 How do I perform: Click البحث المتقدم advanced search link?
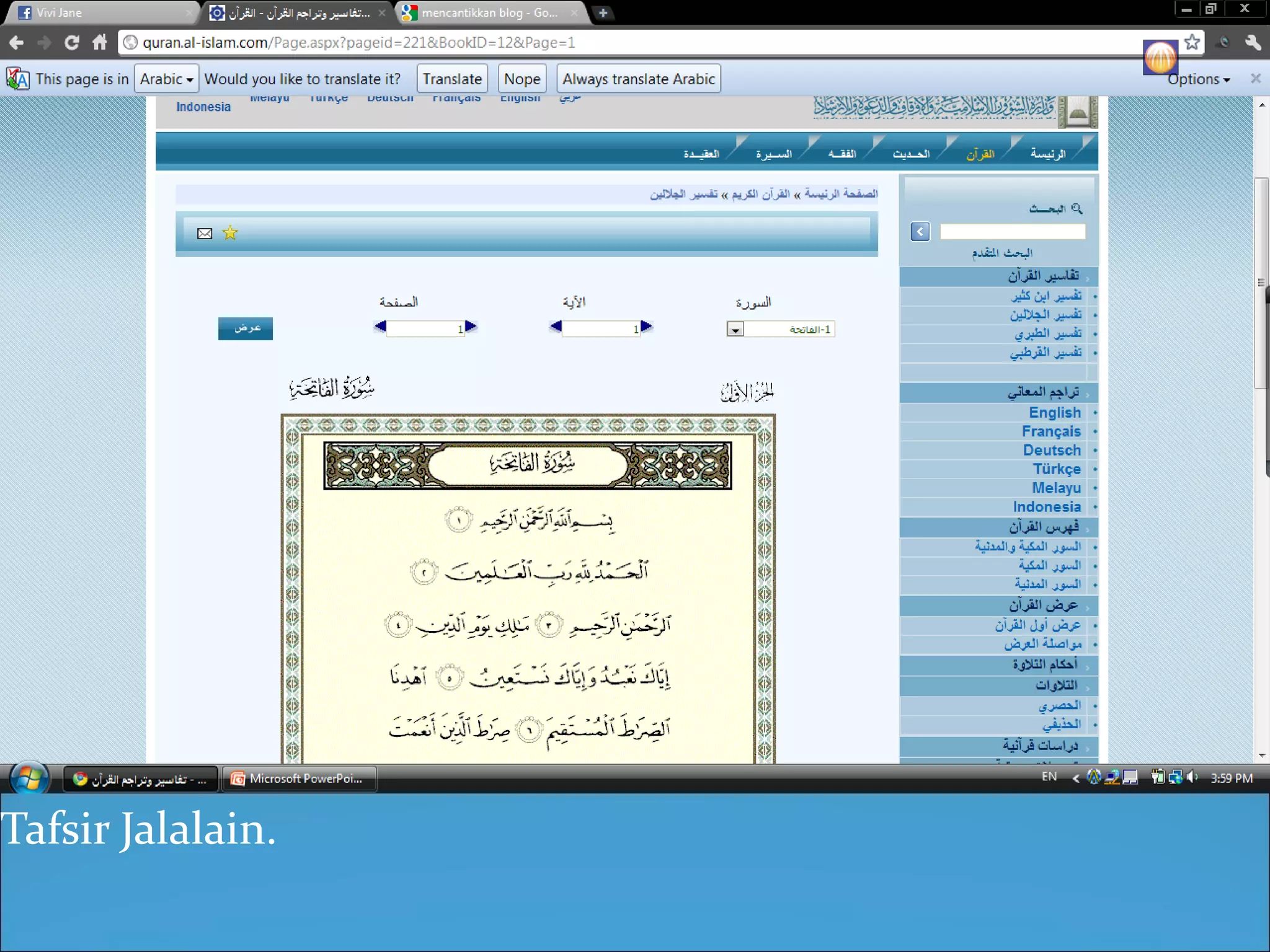tap(1001, 253)
